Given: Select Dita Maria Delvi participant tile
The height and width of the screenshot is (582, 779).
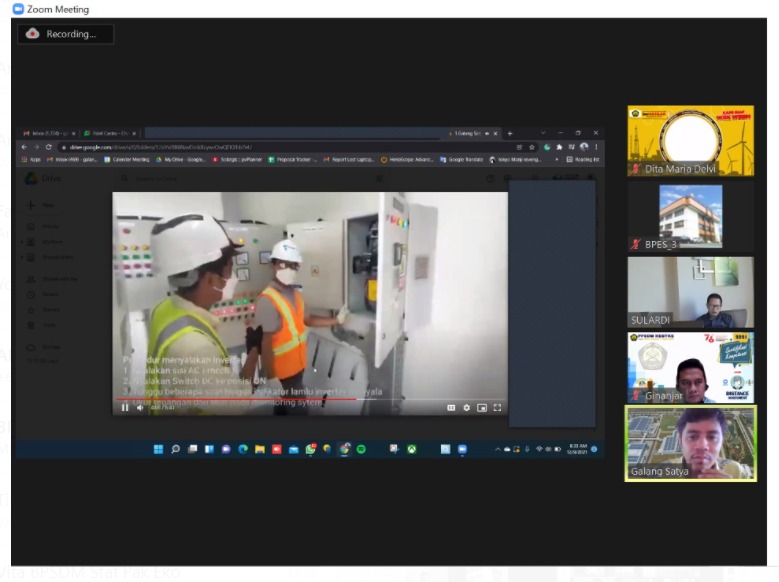Looking at the screenshot, I should [691, 141].
